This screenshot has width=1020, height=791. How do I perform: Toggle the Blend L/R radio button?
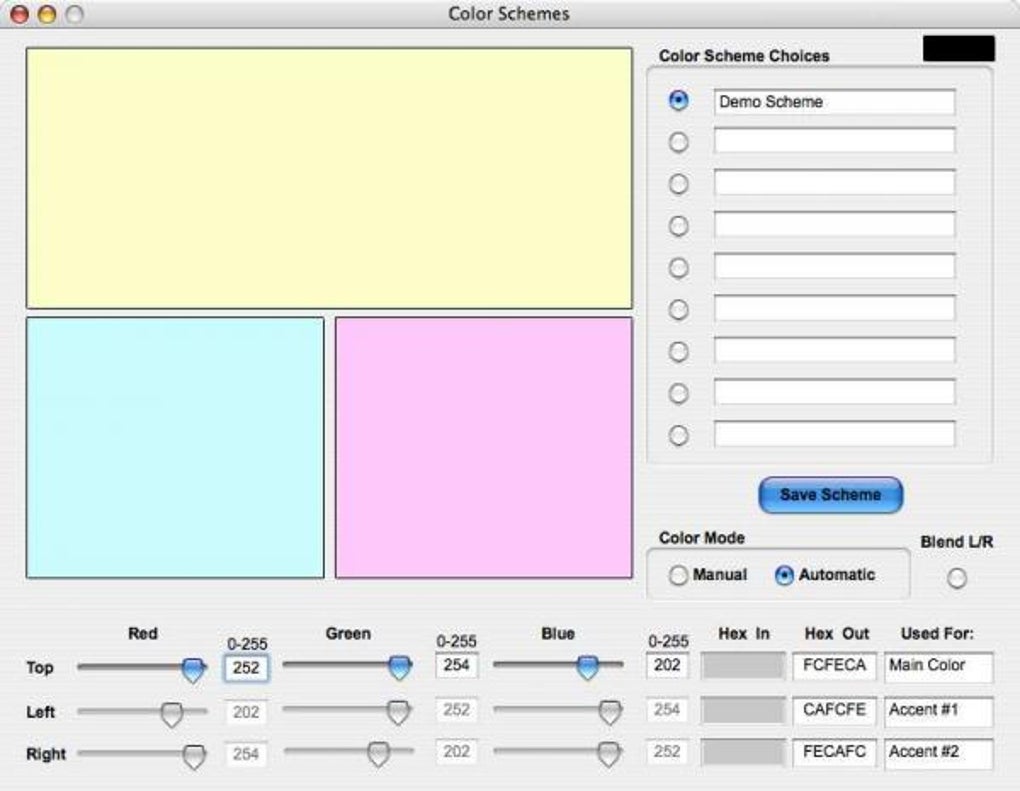coord(957,578)
